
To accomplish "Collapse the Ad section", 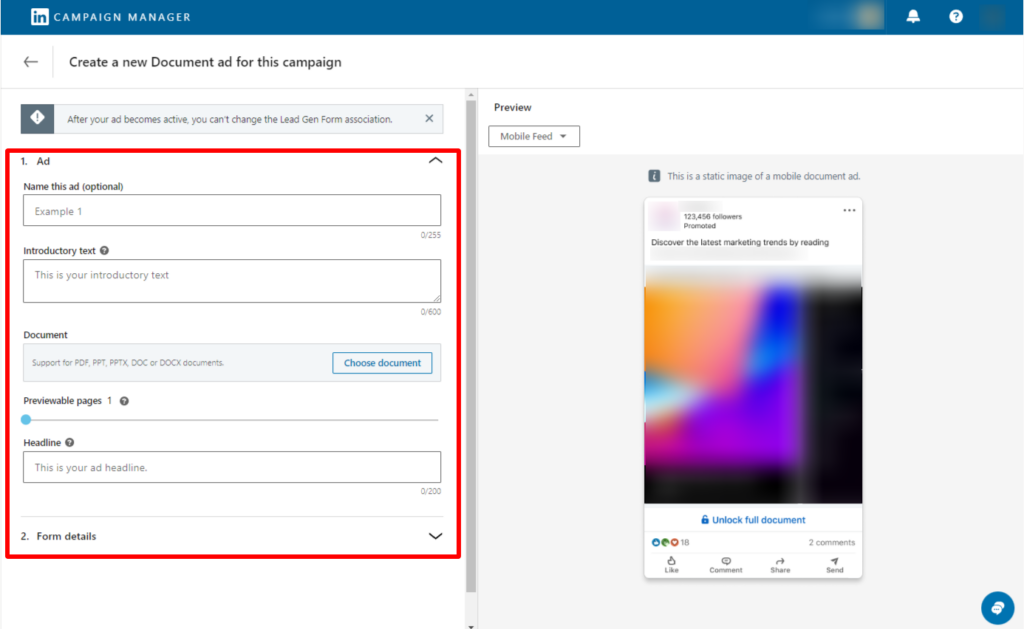I will pos(435,161).
